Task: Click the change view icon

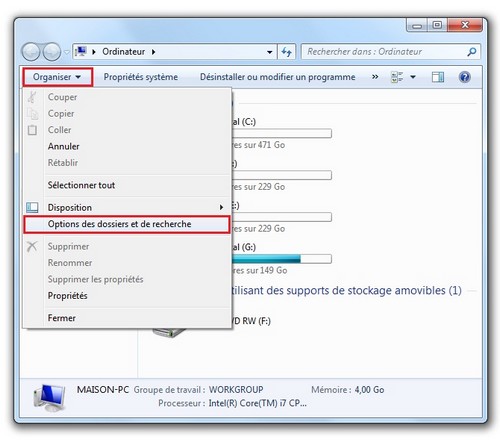Action: click(397, 77)
